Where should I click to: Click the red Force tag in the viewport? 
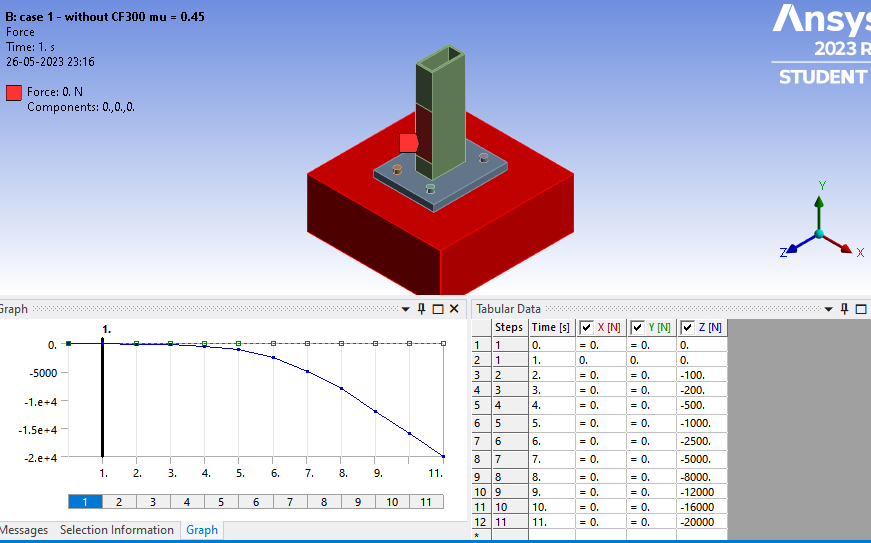[409, 143]
